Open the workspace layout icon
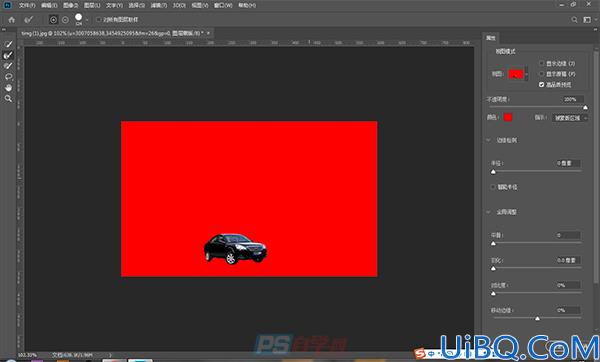 click(587, 20)
